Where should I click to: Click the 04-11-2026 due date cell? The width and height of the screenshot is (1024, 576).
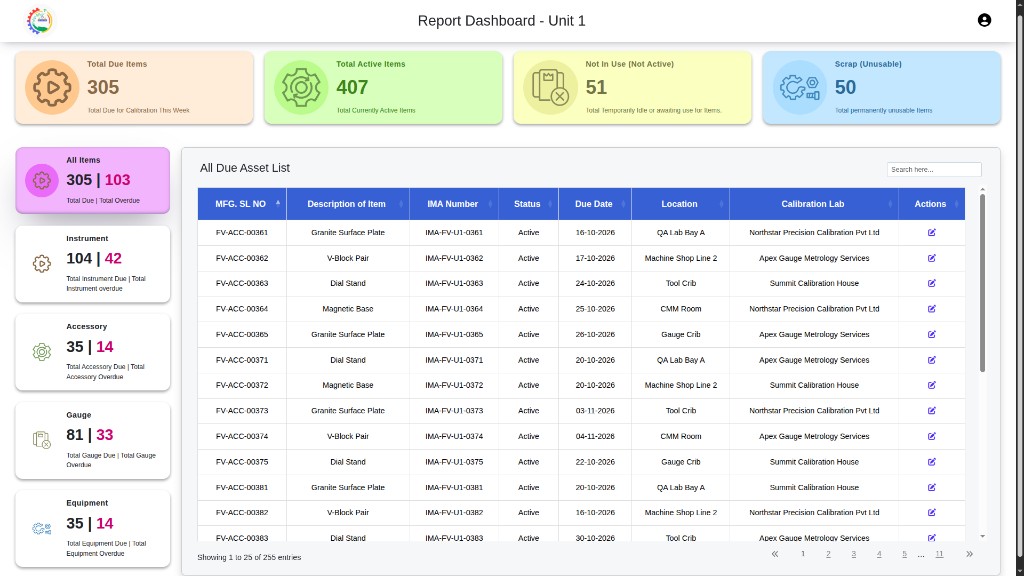(x=595, y=436)
